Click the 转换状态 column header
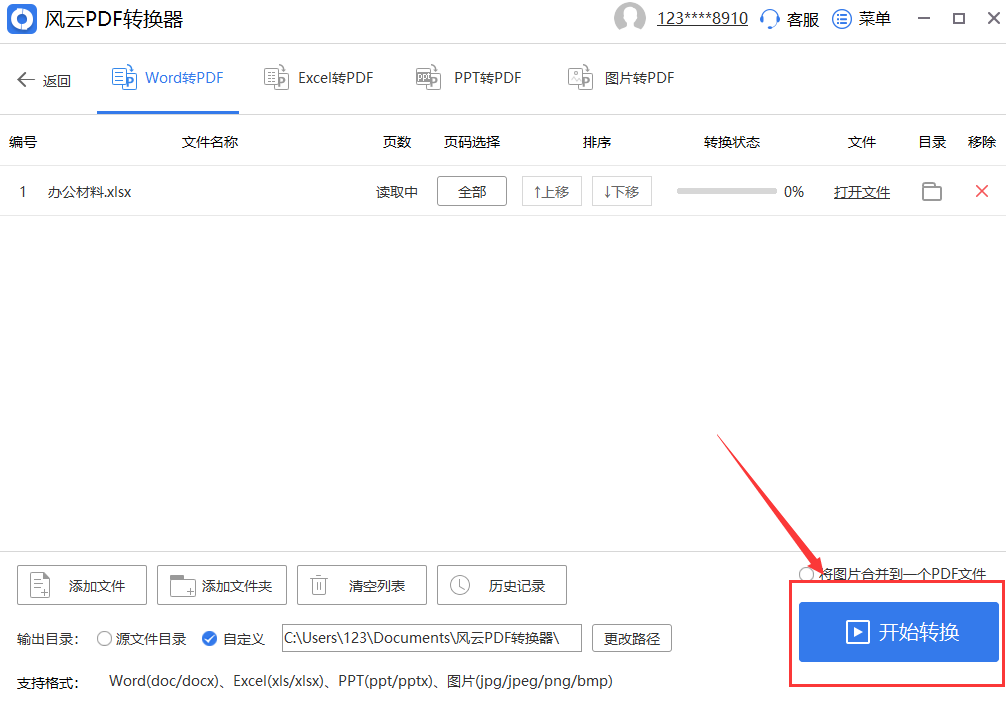Screen dimensions: 1006x701 tap(731, 142)
